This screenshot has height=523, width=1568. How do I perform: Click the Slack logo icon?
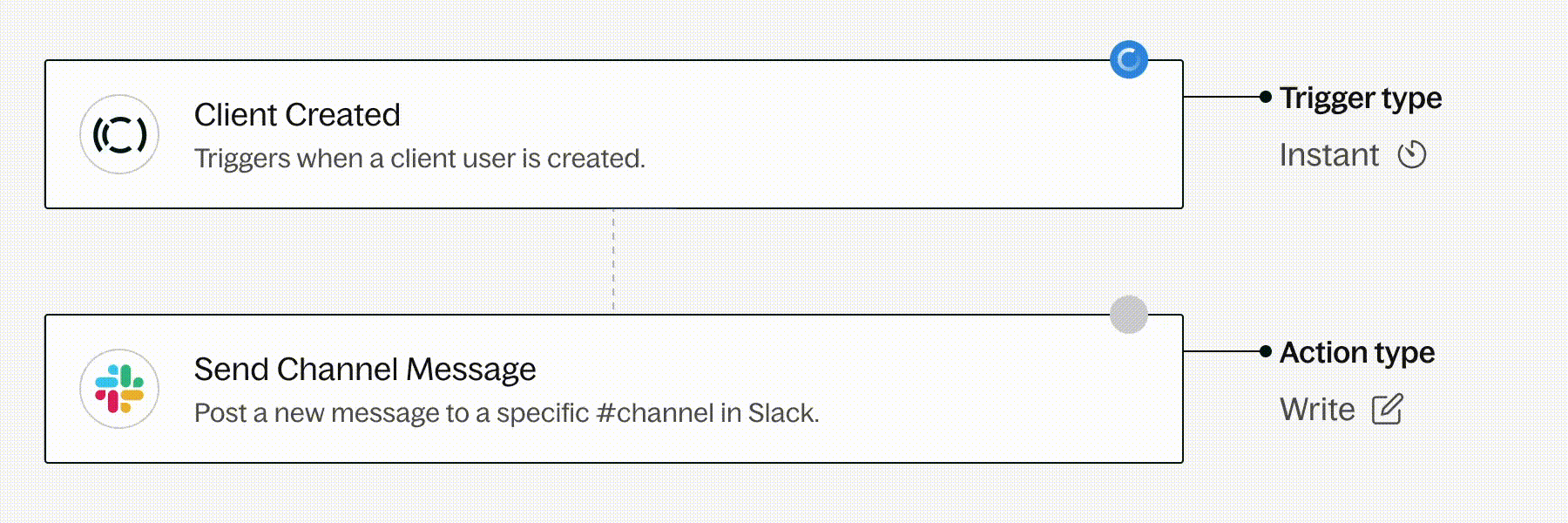point(119,389)
